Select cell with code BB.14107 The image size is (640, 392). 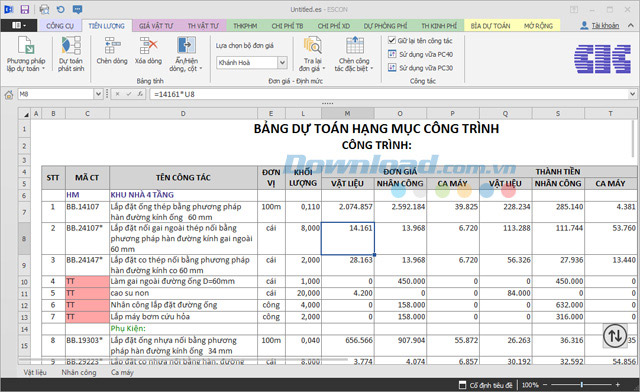coord(87,212)
